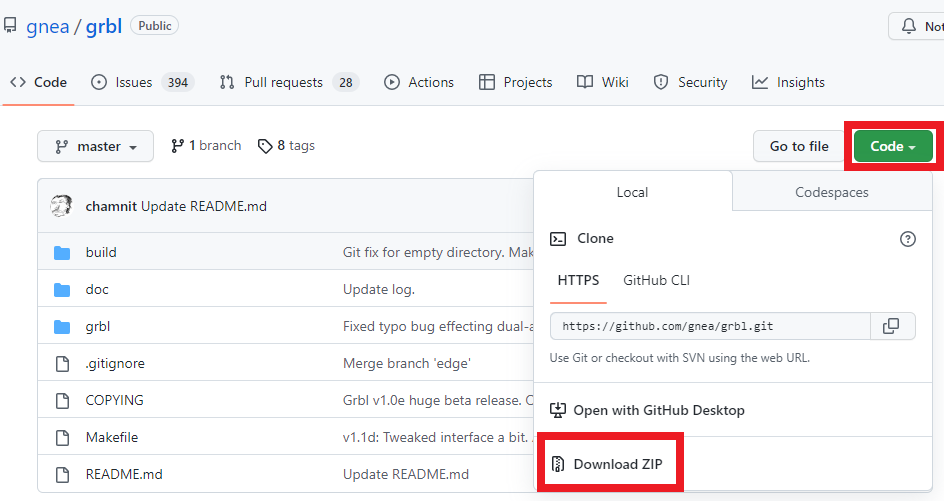Viewport: 944px width, 501px height.
Task: Click the 394 issues counter badge
Action: click(178, 82)
